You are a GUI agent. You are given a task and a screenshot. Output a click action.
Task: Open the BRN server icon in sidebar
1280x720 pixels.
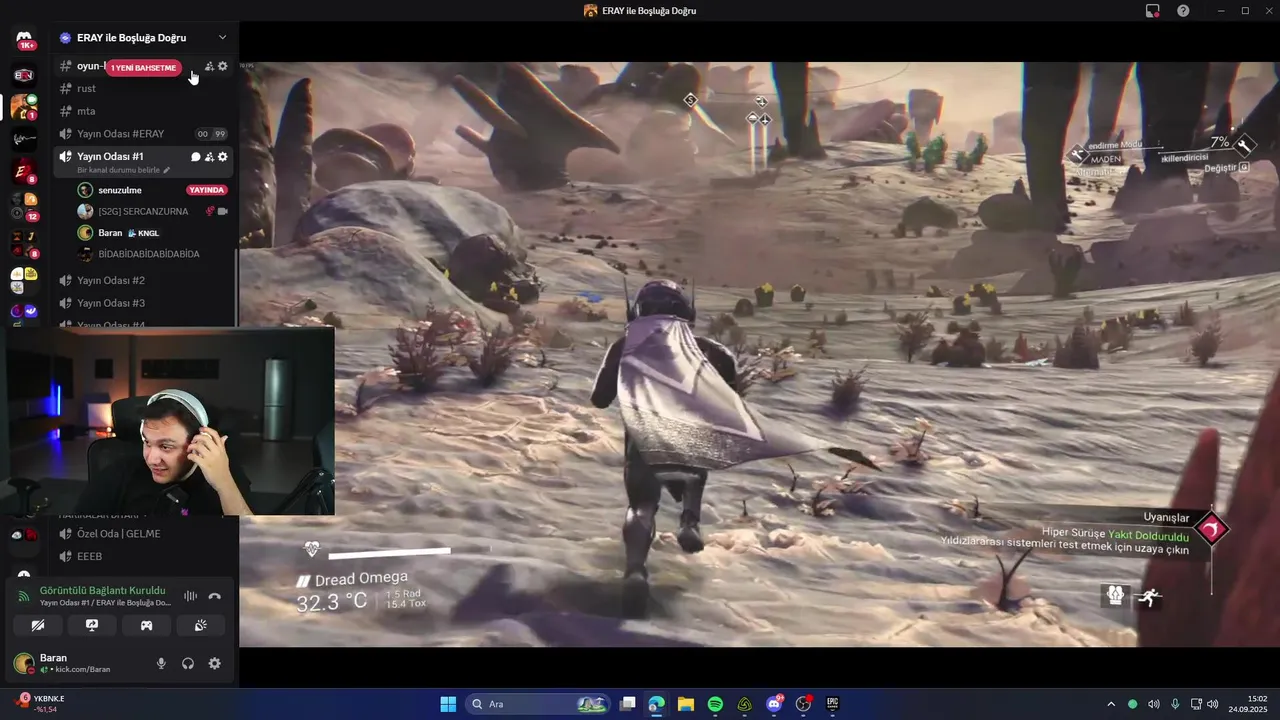point(24,75)
